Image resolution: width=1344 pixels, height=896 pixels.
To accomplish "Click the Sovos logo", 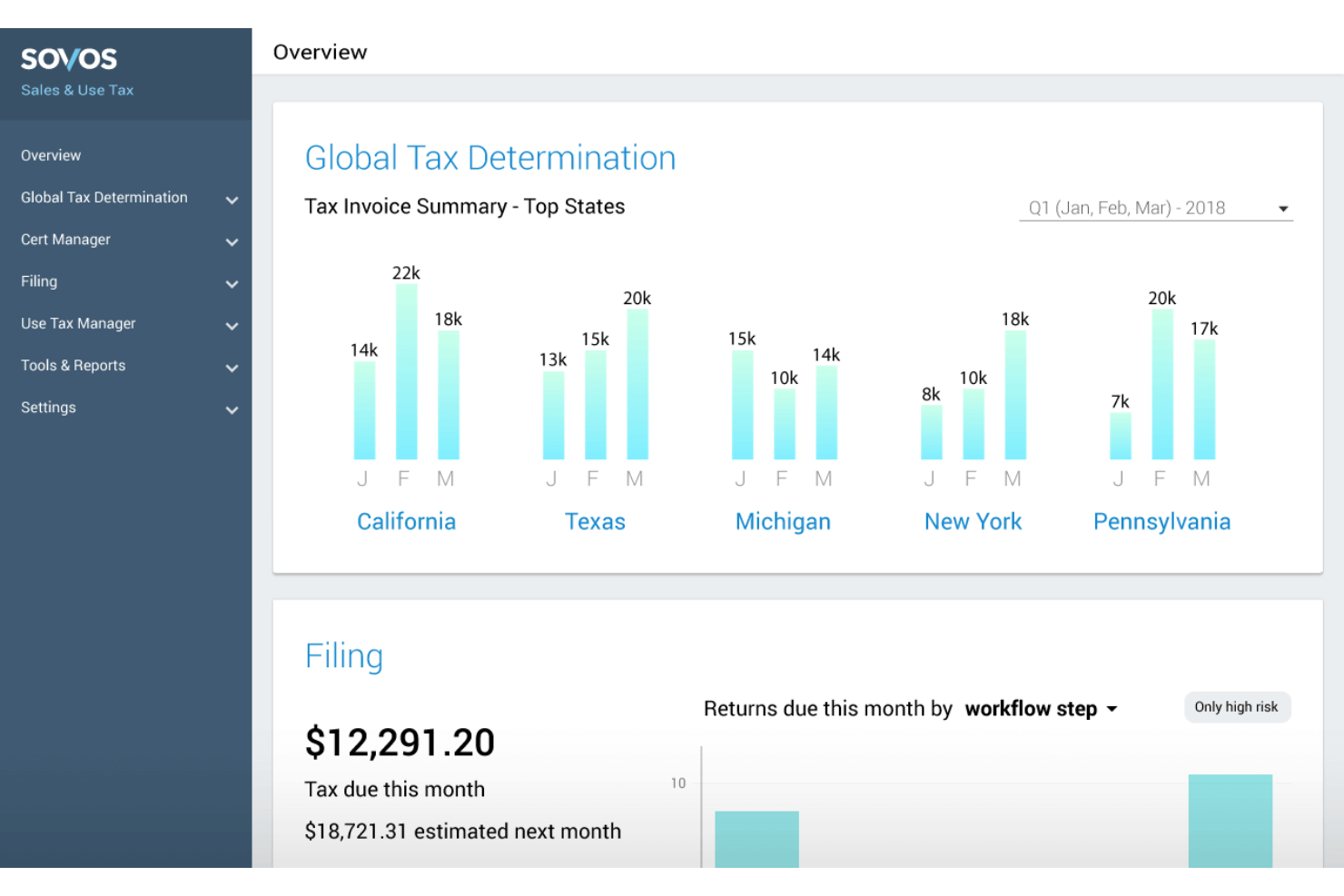I will (69, 59).
